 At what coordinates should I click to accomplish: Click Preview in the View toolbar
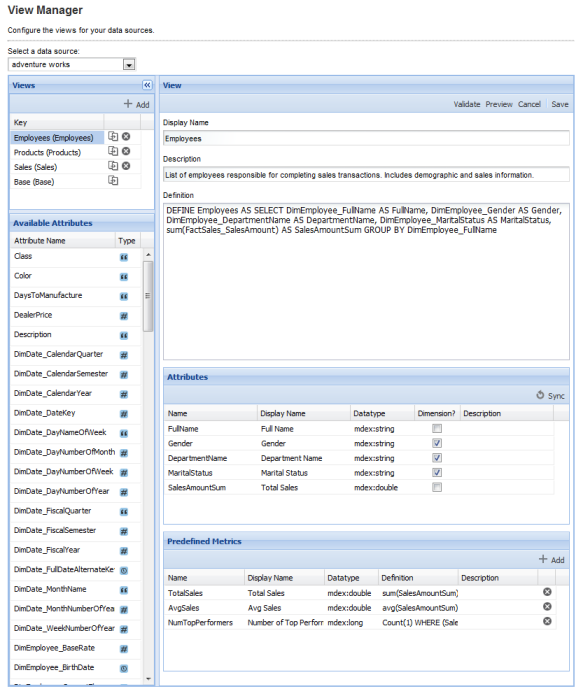pos(499,104)
